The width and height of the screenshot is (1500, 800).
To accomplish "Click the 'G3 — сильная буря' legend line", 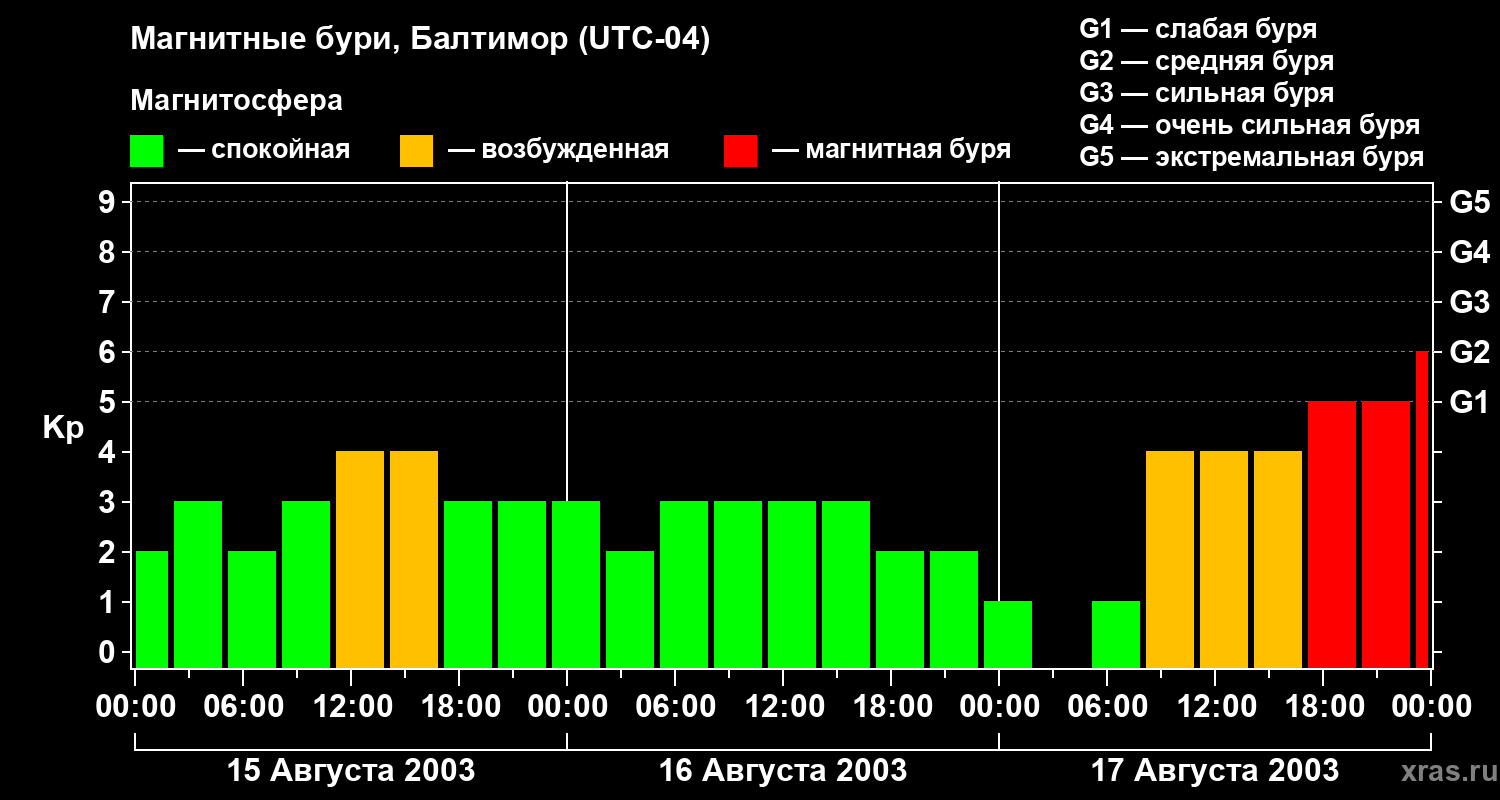I will point(1207,93).
